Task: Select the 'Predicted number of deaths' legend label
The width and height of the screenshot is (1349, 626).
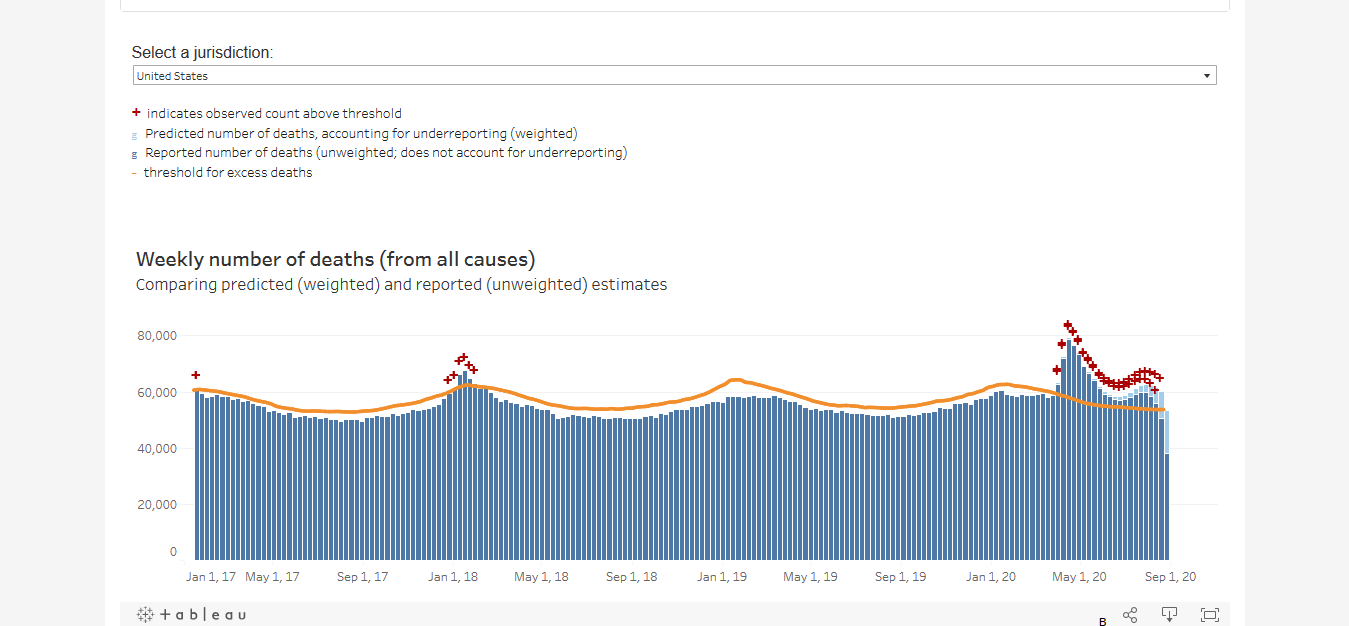Action: [x=361, y=133]
